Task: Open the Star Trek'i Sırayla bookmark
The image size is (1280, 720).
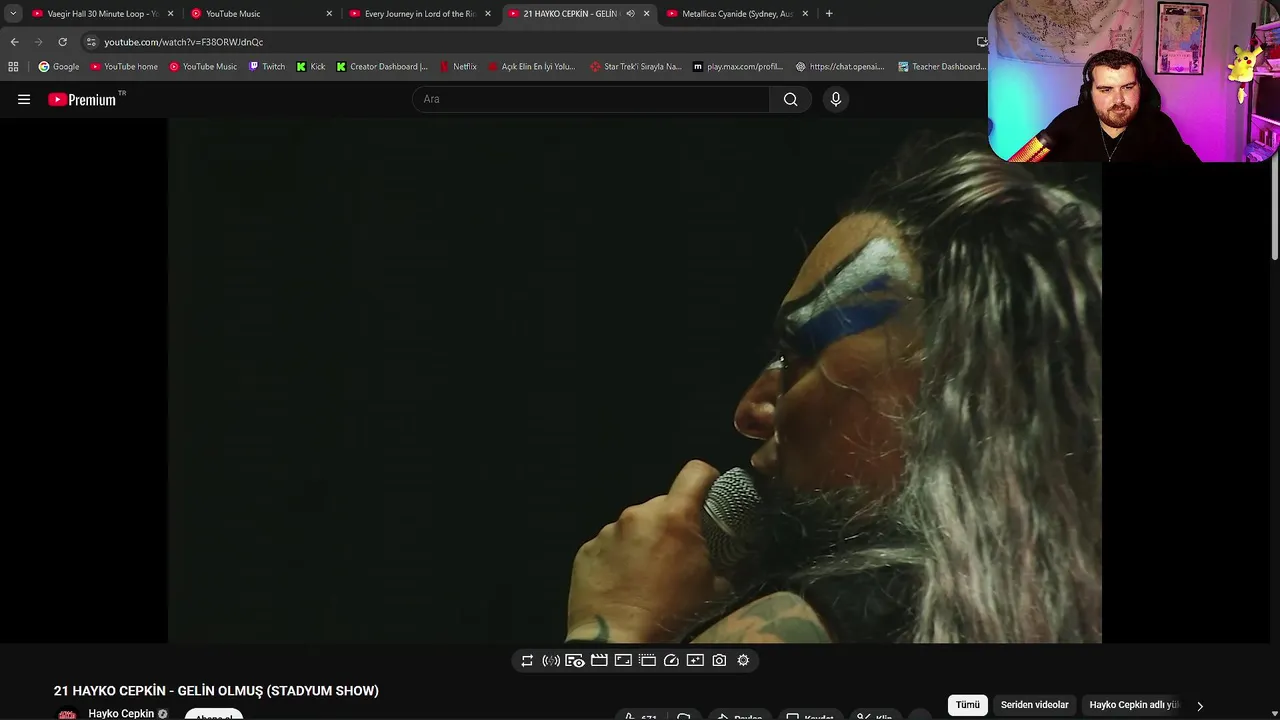Action: [x=636, y=67]
